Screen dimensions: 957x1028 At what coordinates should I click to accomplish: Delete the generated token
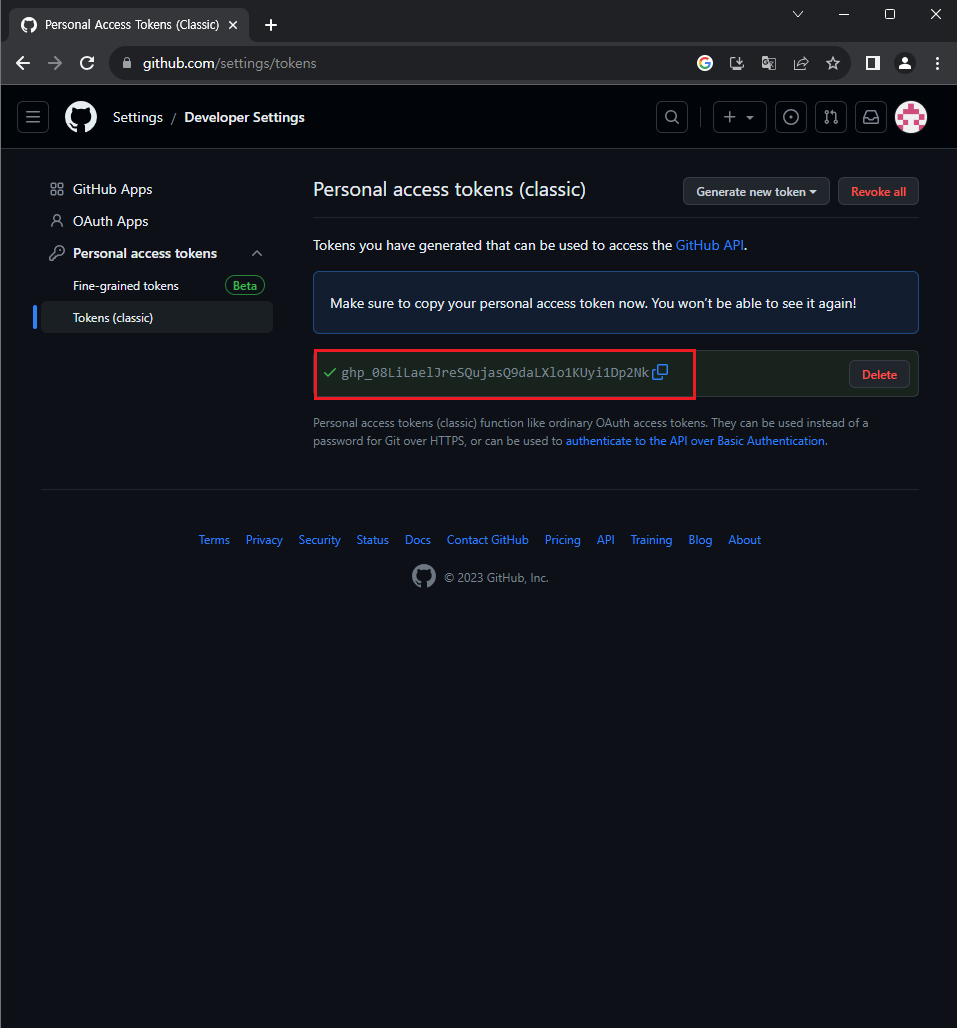(879, 374)
